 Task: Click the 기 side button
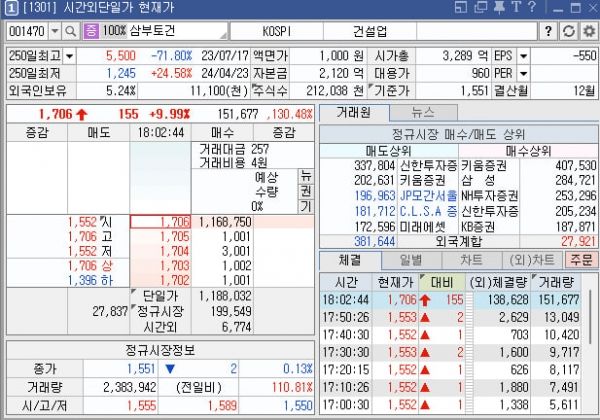tap(305, 206)
